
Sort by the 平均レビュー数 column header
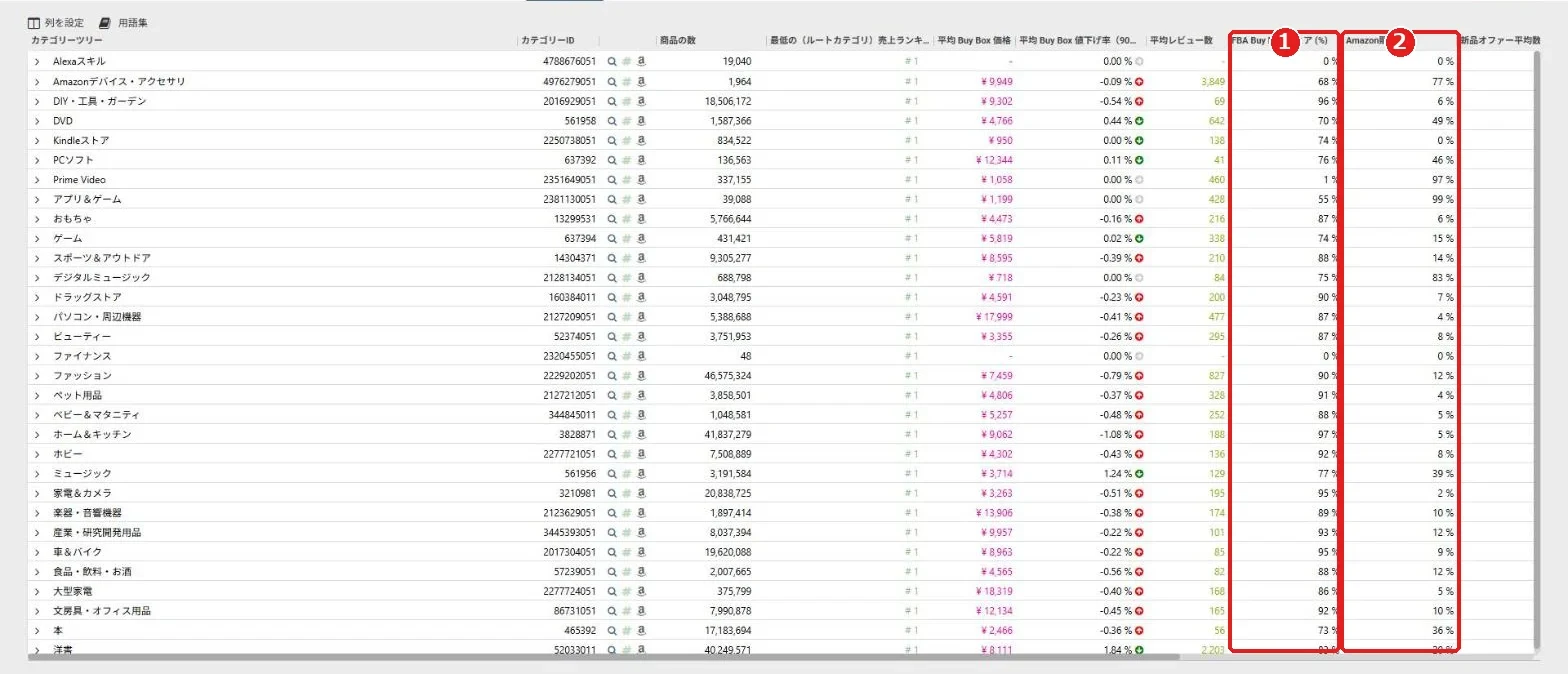coord(1181,41)
